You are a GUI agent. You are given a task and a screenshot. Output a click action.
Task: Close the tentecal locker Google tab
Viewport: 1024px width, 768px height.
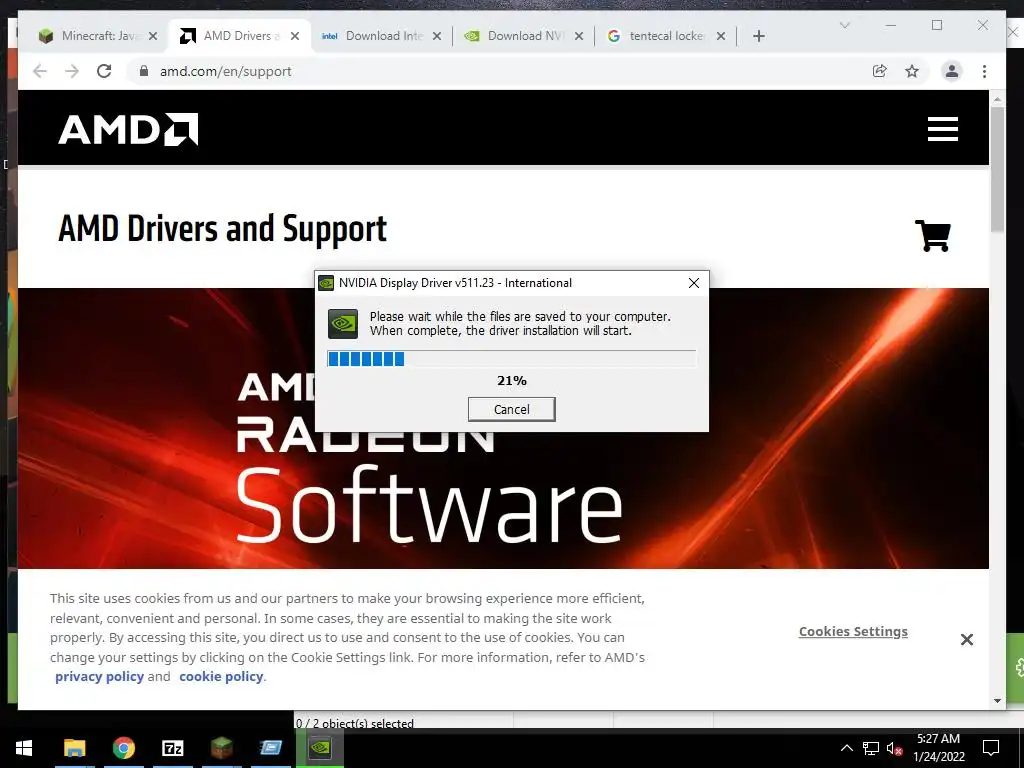tap(721, 36)
